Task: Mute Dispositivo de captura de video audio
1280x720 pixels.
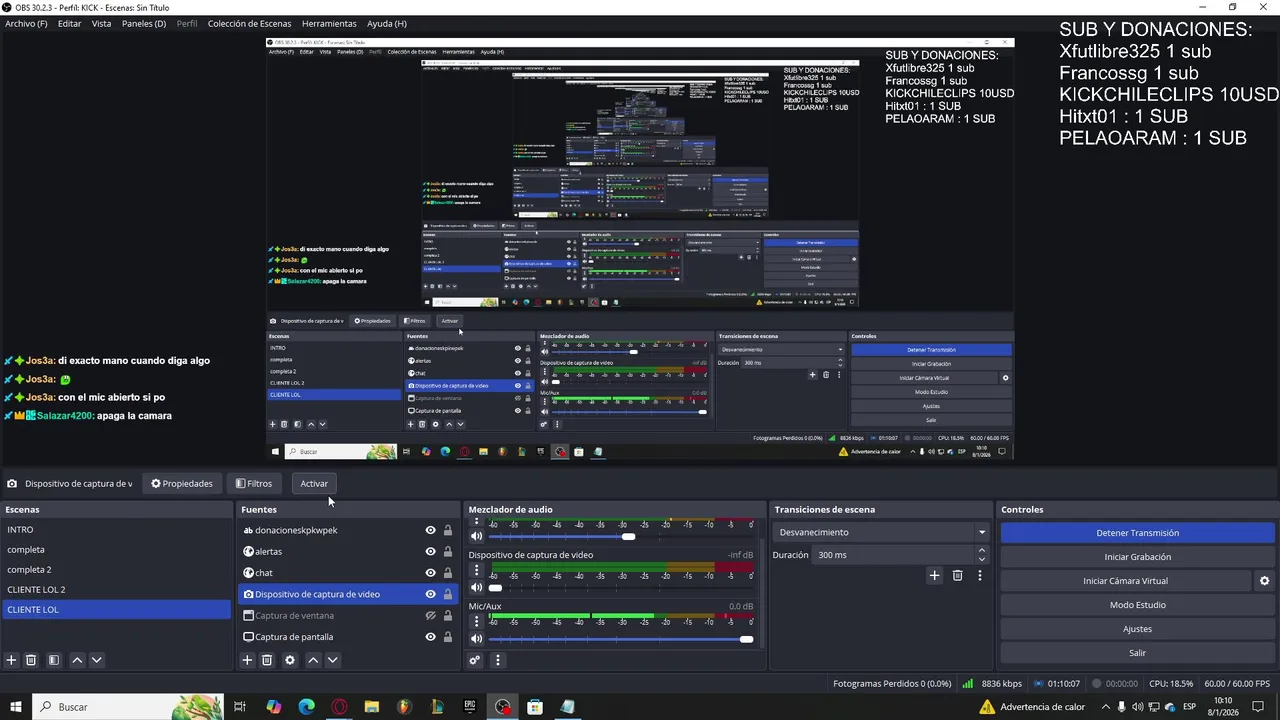Action: pyautogui.click(x=476, y=587)
